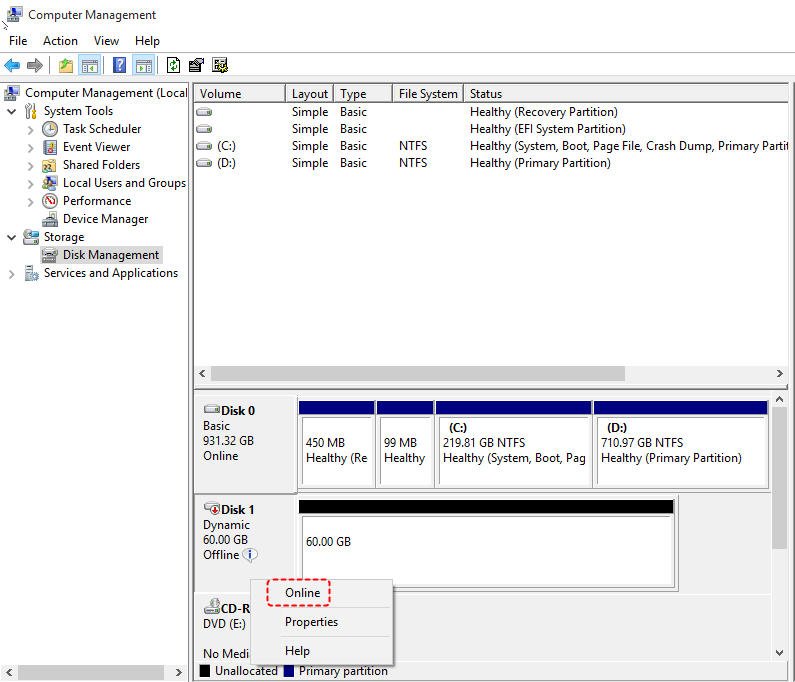Click the Forward arrow toolbar icon

34,65
